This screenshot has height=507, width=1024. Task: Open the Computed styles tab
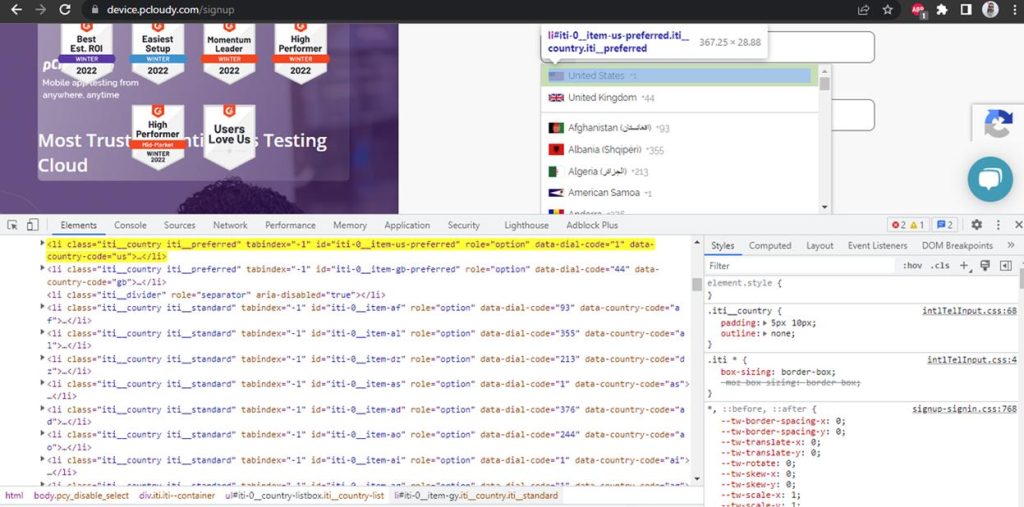point(770,245)
